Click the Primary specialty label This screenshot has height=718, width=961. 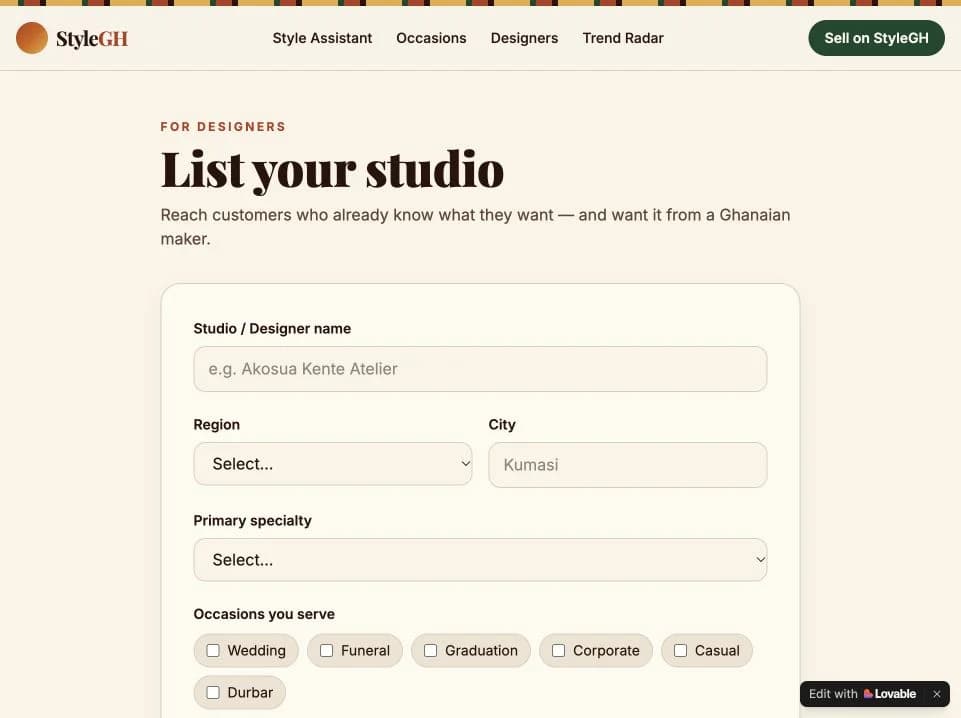click(253, 520)
